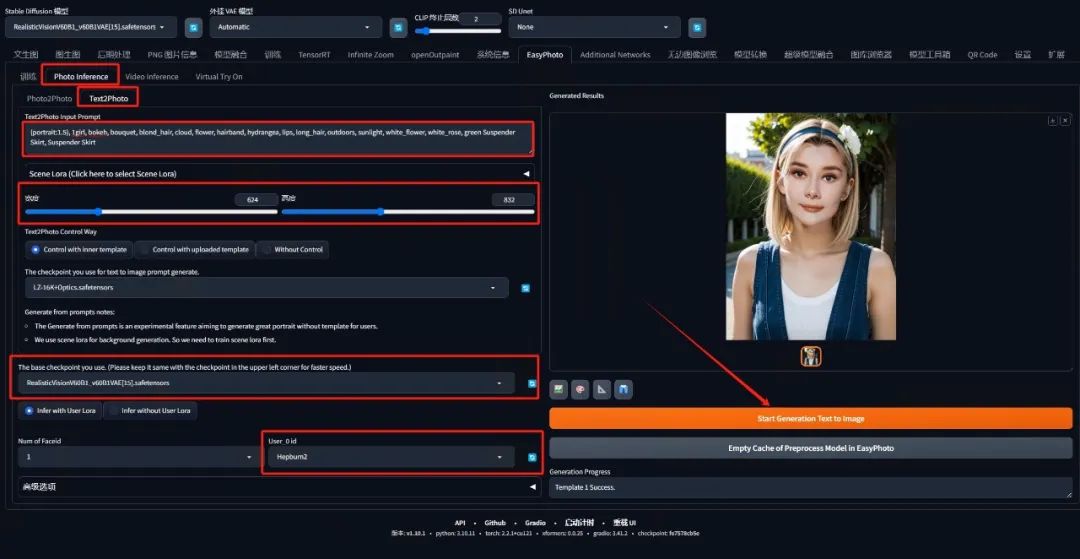Expand the Scene Lora section

280,174
